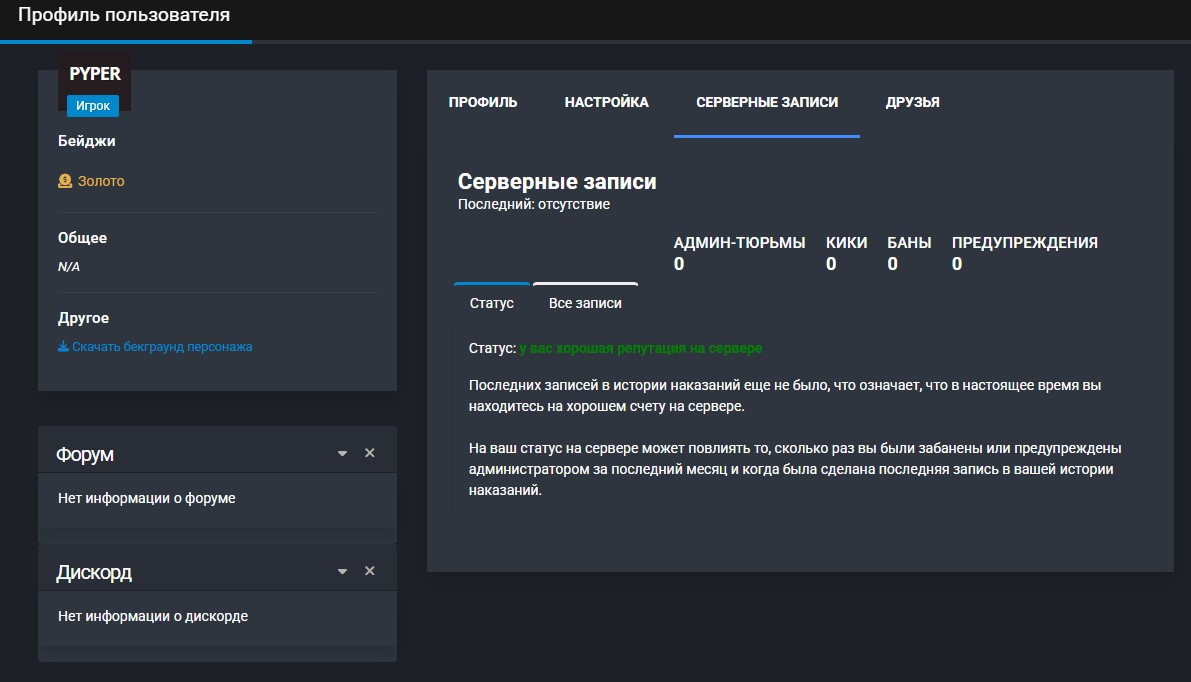Viewport: 1191px width, 682px height.
Task: Click the КИКИ counter
Action: 846,253
